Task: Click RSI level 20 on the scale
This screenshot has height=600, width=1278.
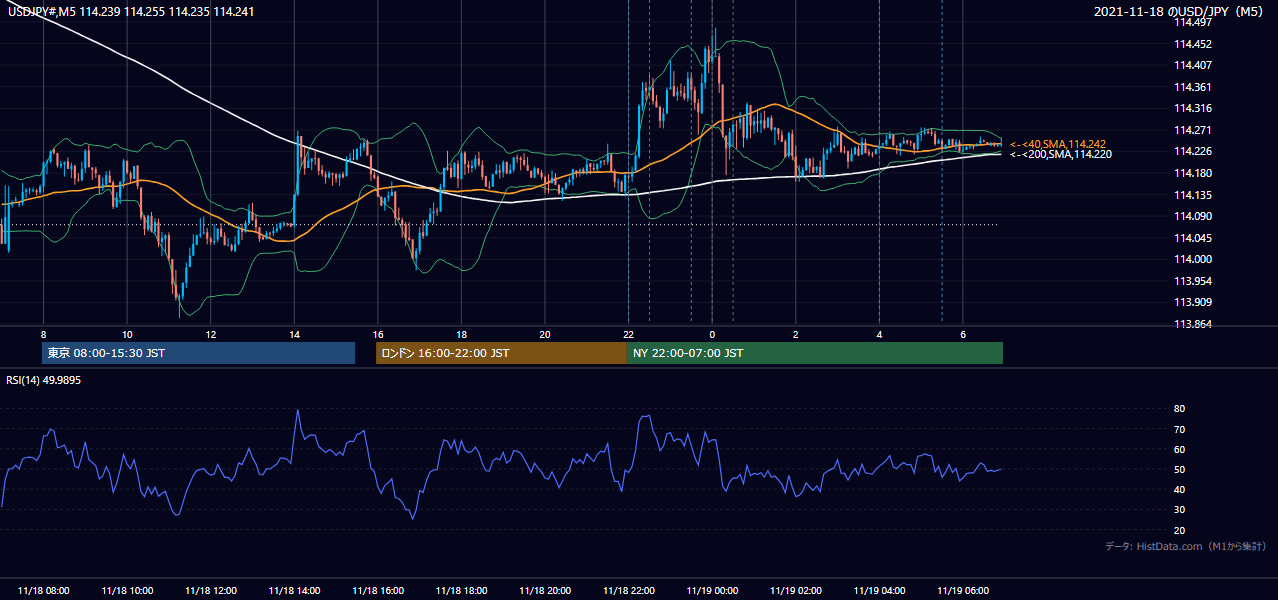Action: point(1179,530)
